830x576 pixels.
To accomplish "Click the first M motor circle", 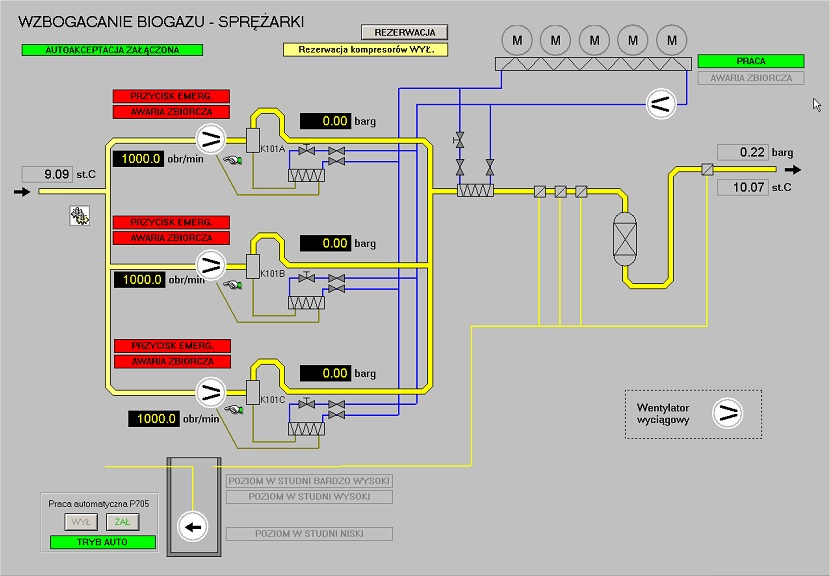I will [x=517, y=41].
